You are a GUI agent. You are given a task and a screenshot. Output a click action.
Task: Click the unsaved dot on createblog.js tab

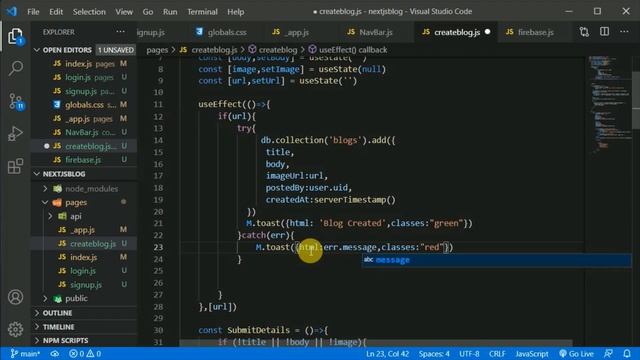487,32
